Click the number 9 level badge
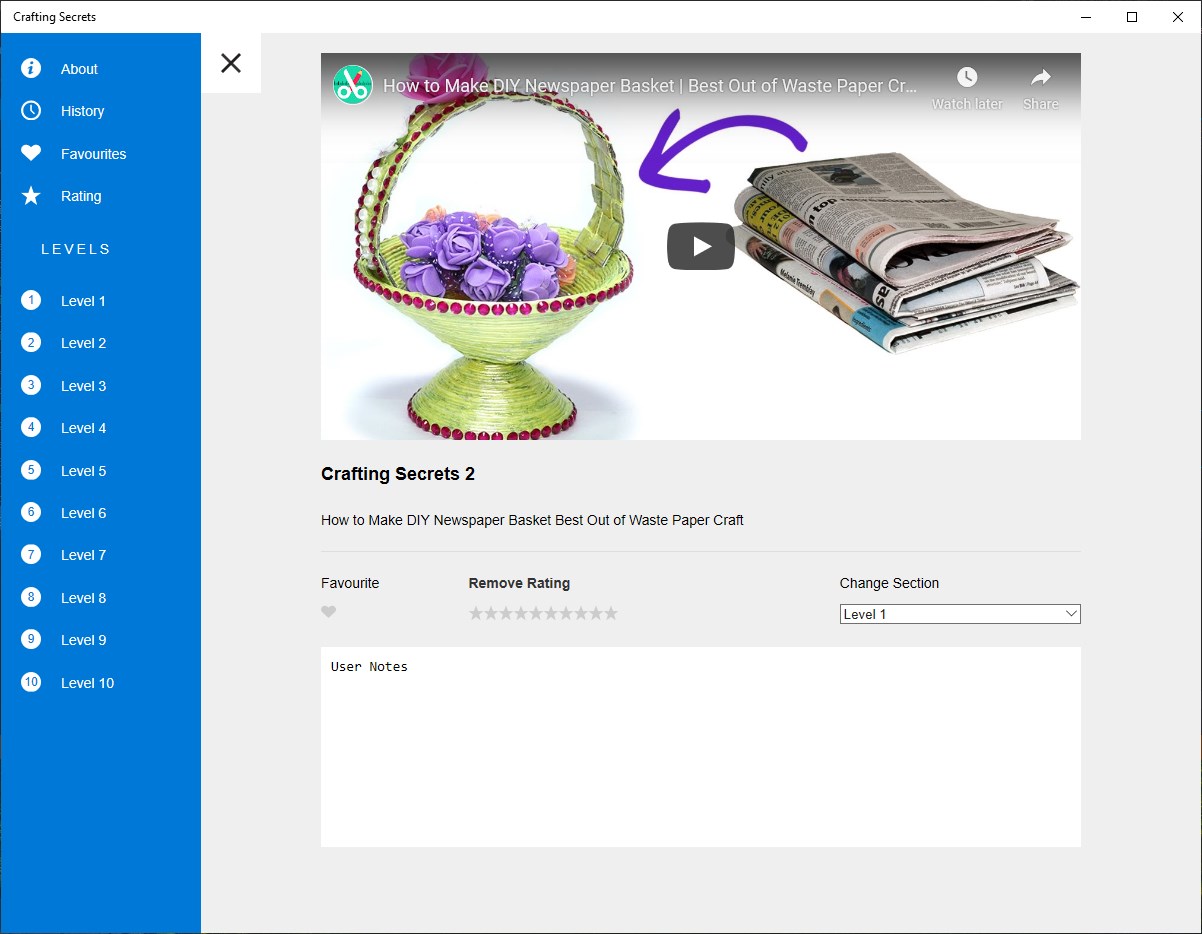The height and width of the screenshot is (934, 1202). click(31, 639)
